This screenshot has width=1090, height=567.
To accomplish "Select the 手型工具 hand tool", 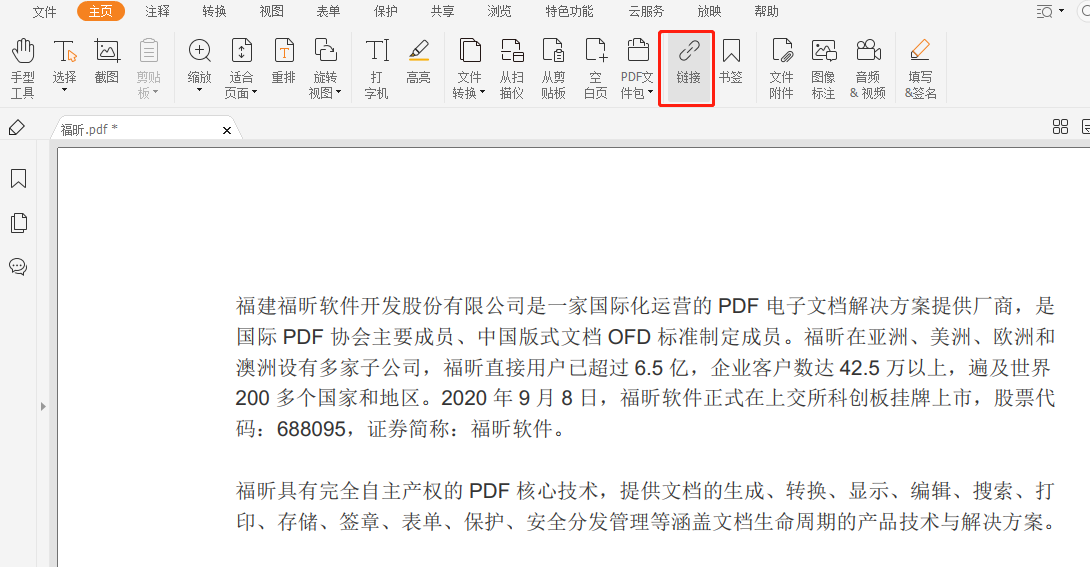I will (x=22, y=68).
